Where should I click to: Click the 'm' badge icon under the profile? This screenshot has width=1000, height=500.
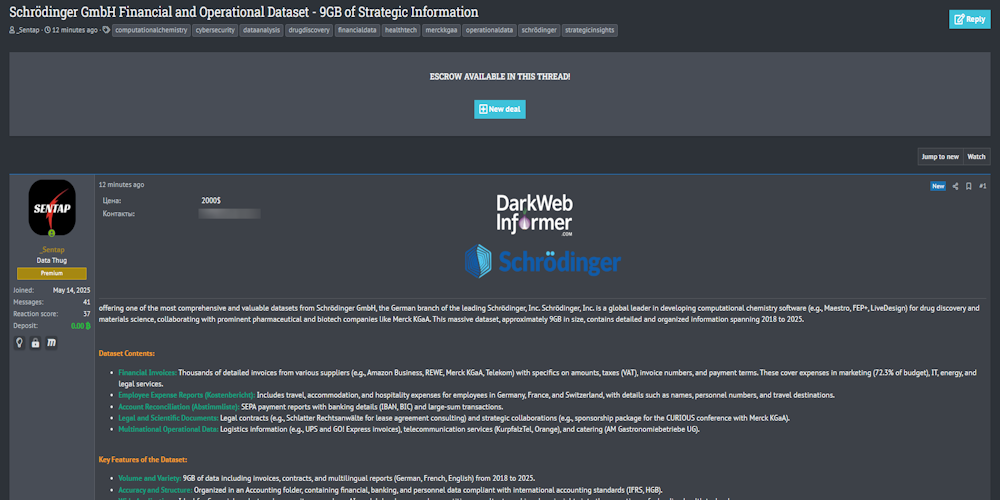tap(51, 343)
